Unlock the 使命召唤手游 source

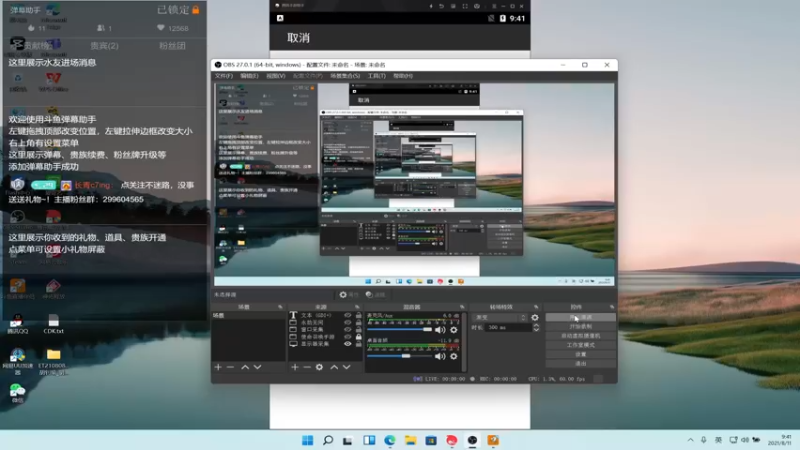coord(358,337)
